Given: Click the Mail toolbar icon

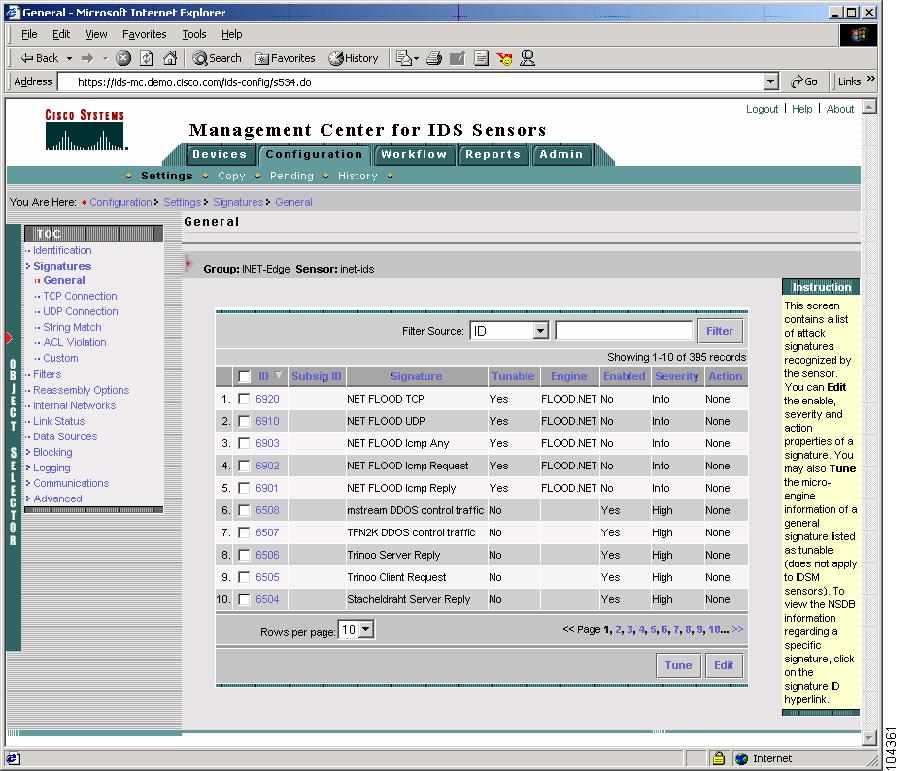Looking at the screenshot, I should point(404,58).
